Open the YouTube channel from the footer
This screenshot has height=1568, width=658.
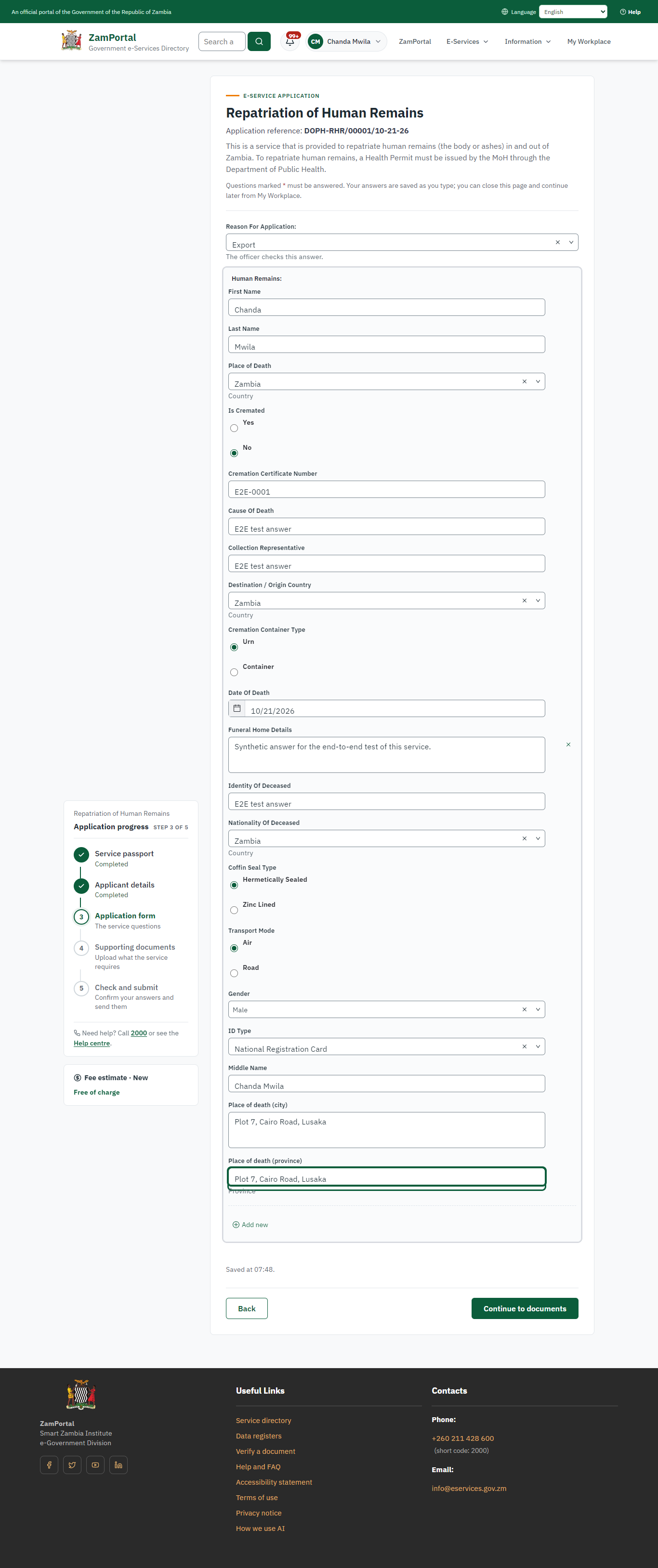pos(95,1465)
